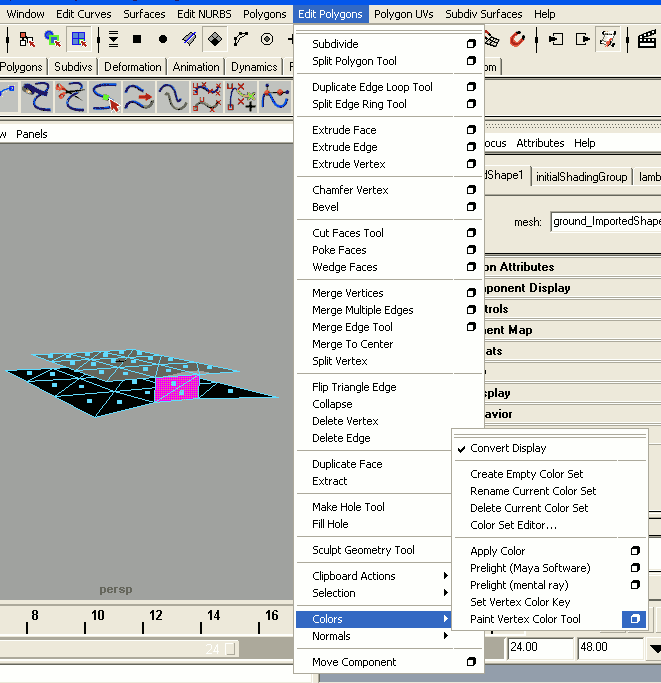
Task: Click the select by component type icon
Action: tap(79, 39)
